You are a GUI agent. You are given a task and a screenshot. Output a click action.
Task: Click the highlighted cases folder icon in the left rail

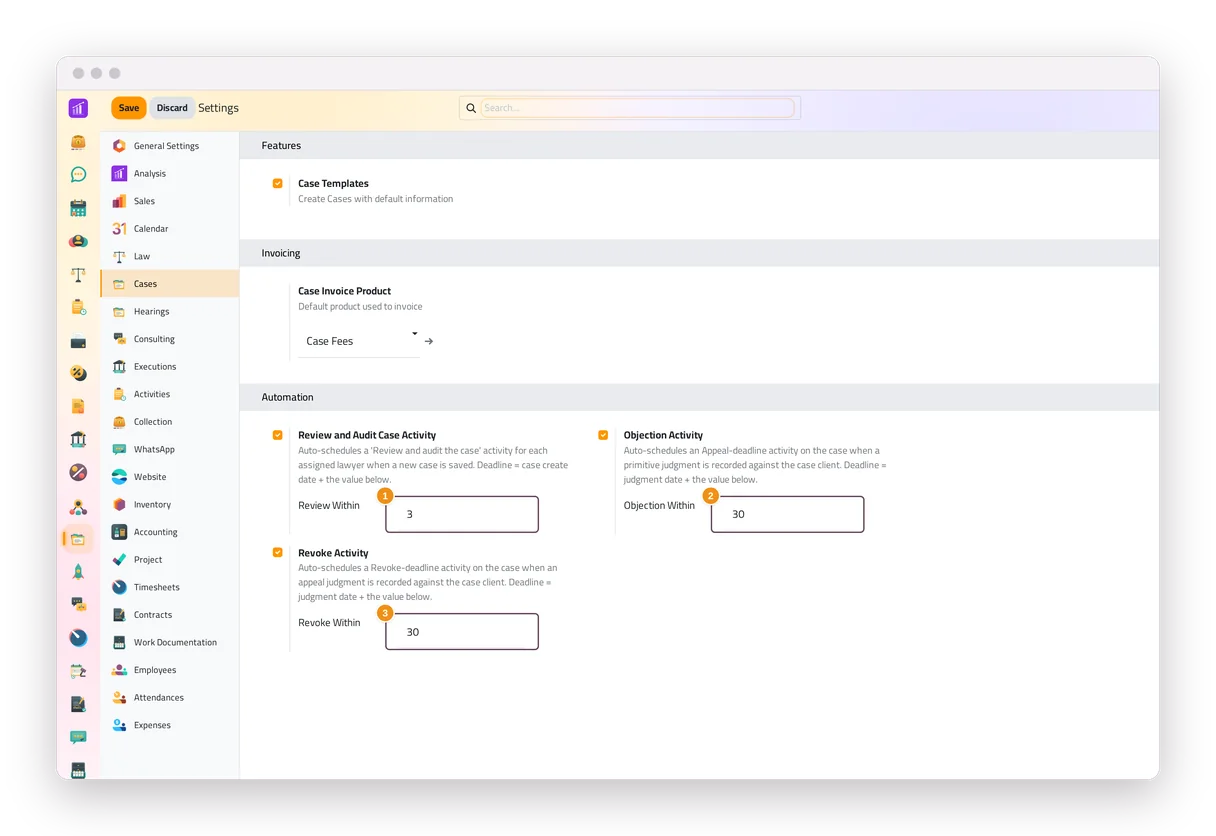tap(78, 539)
